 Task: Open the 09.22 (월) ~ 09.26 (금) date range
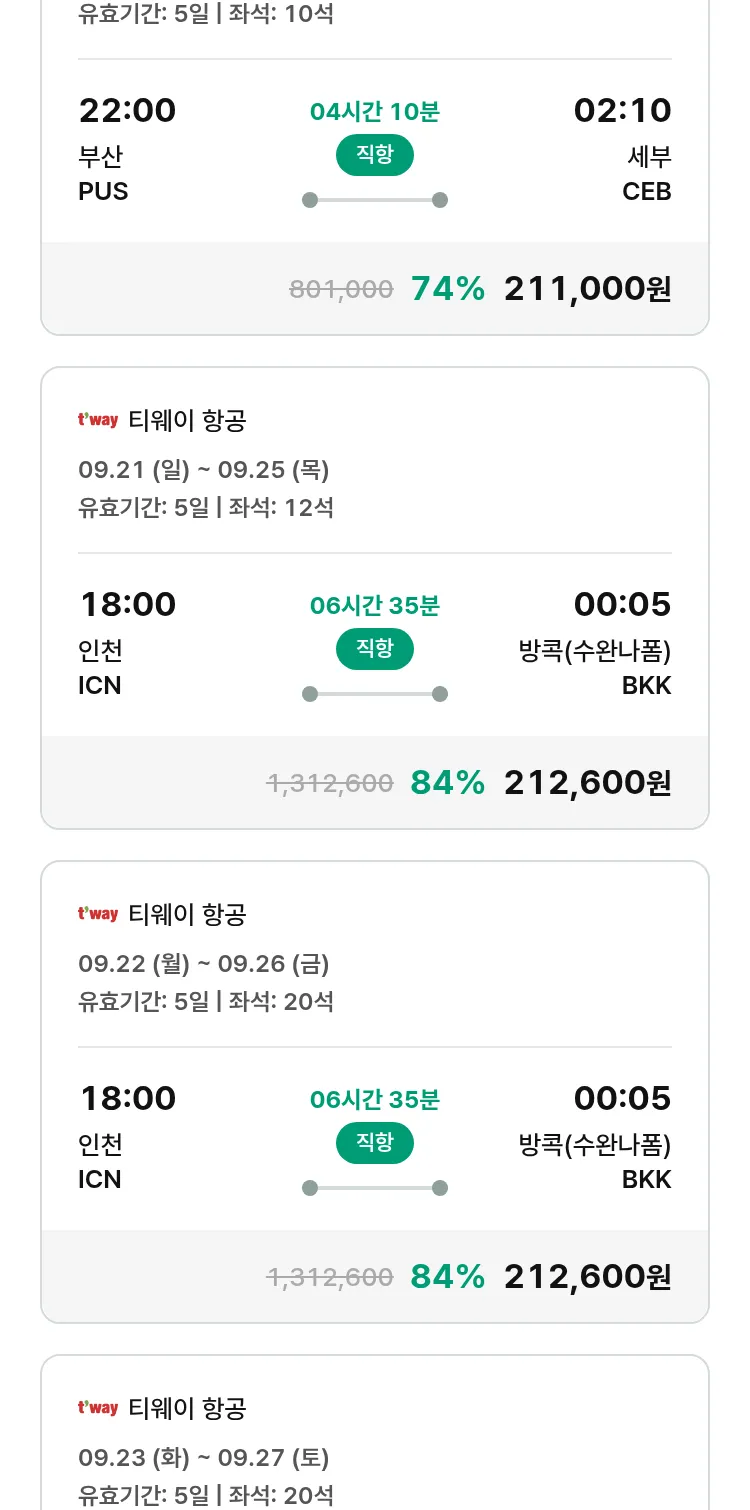204,964
